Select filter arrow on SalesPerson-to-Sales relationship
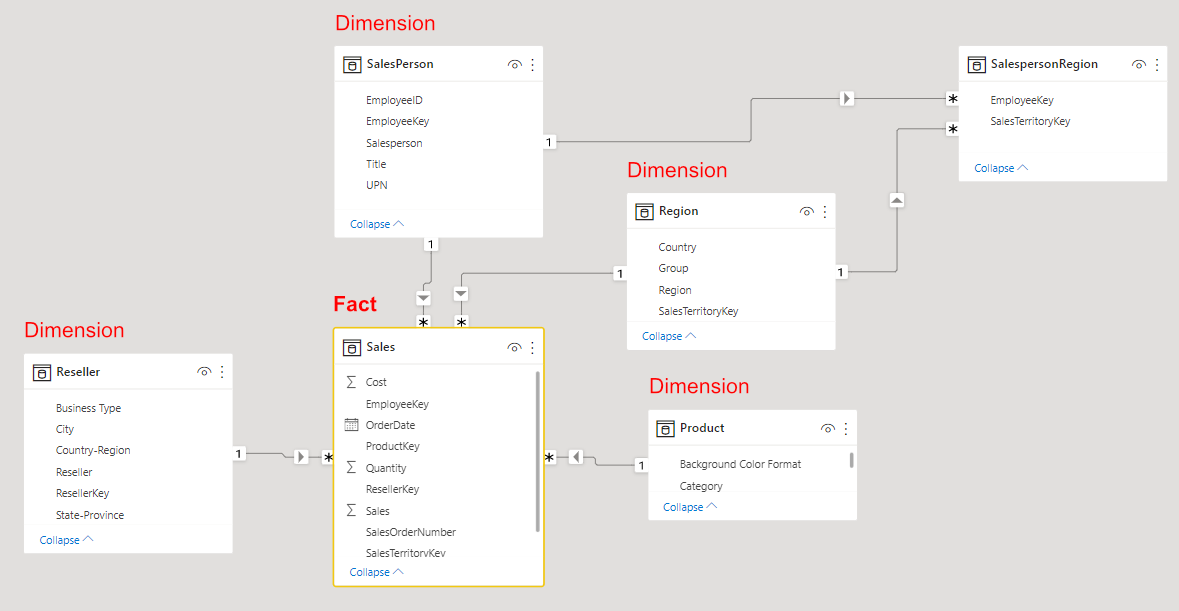 (423, 298)
